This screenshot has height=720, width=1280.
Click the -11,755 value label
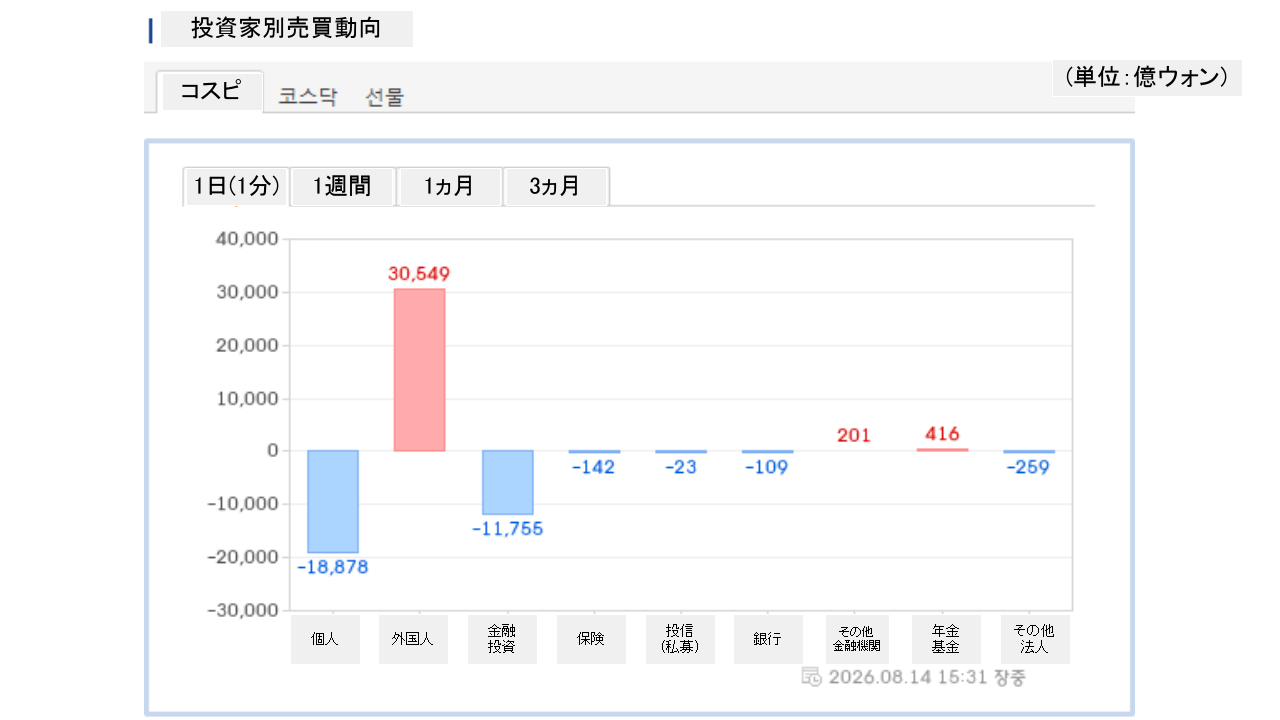507,529
